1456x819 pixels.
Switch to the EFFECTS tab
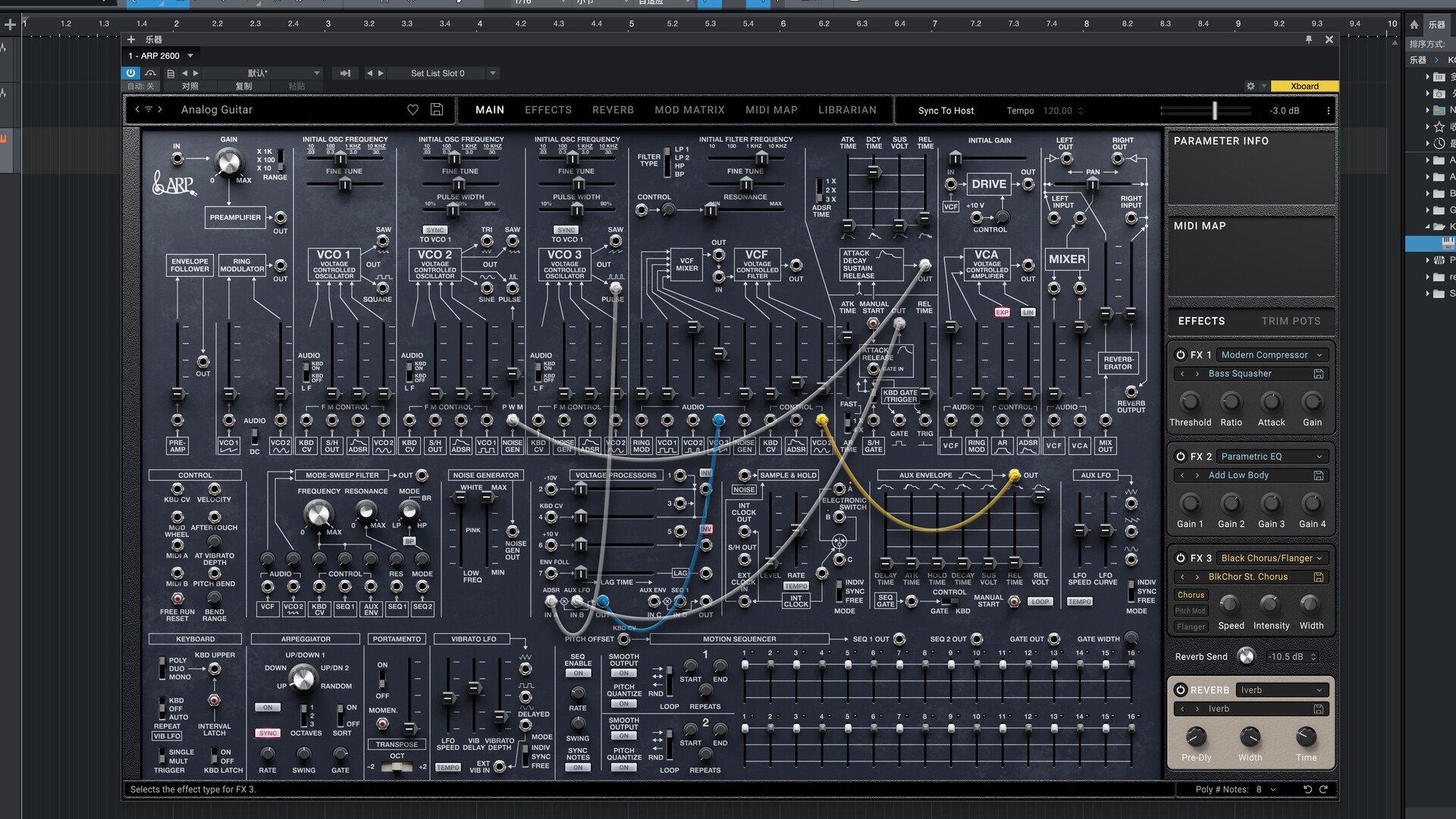pyautogui.click(x=548, y=110)
